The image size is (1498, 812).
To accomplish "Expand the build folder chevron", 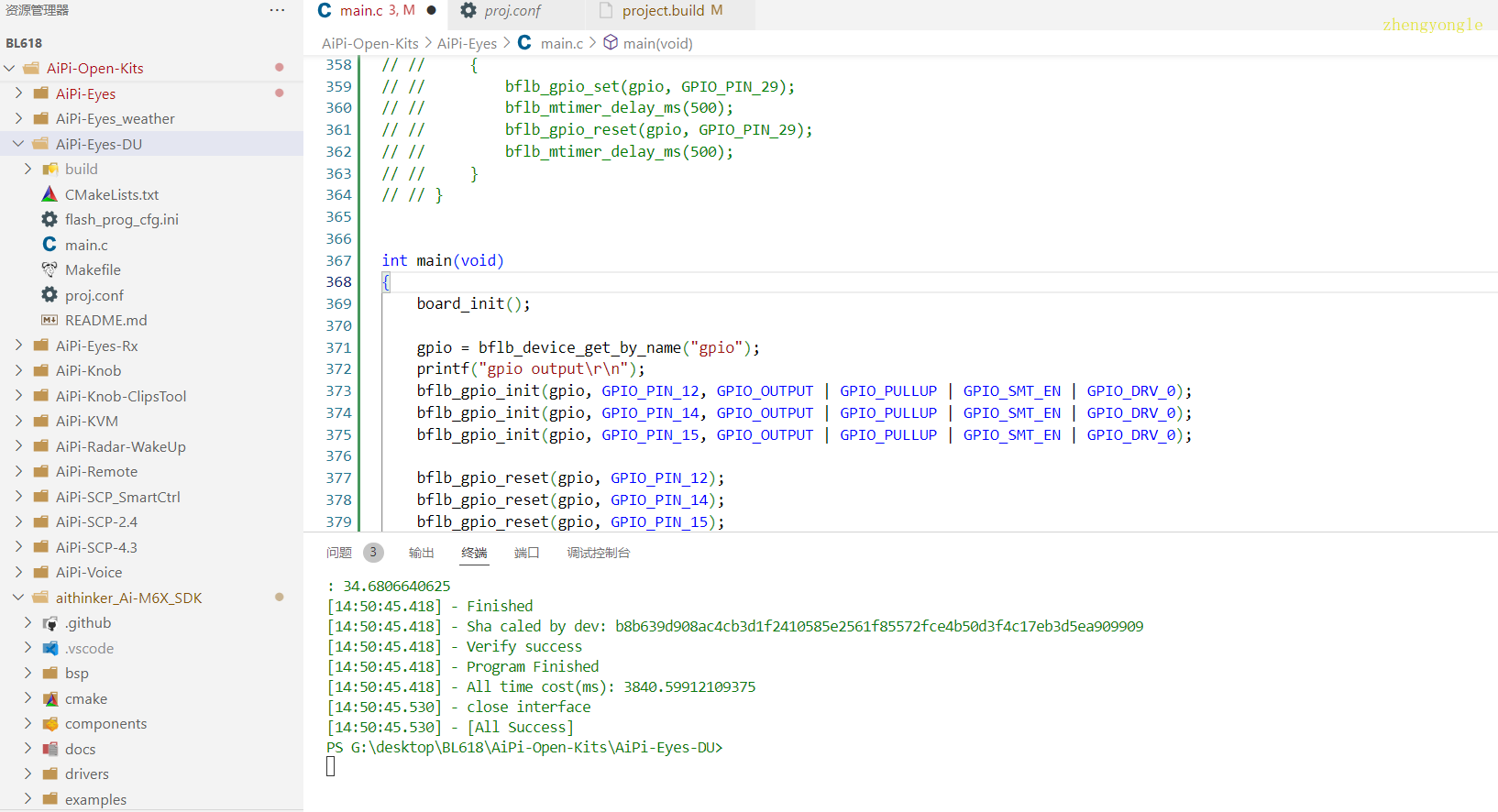I will [28, 169].
